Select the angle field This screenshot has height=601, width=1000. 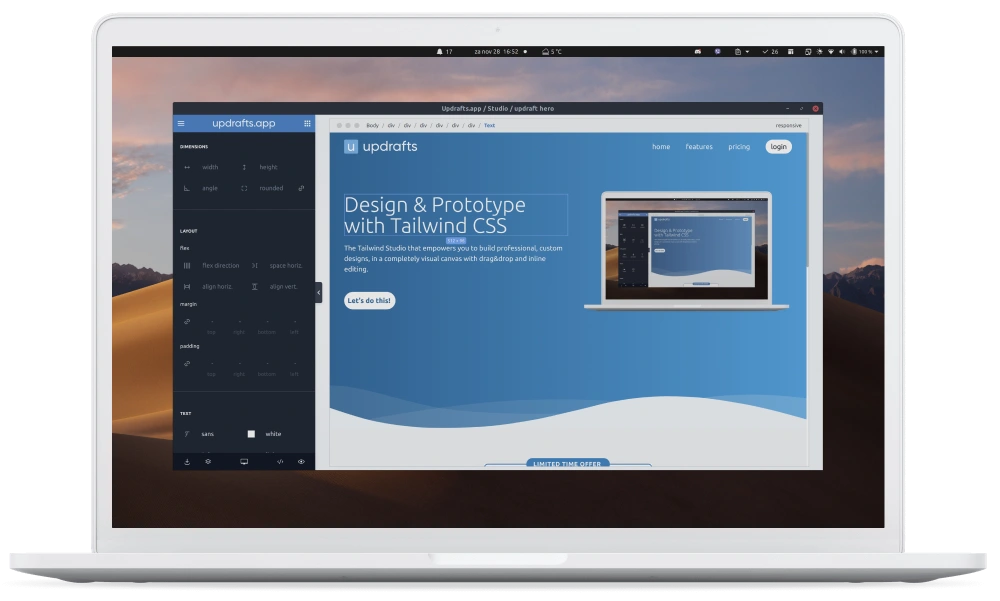[210, 188]
